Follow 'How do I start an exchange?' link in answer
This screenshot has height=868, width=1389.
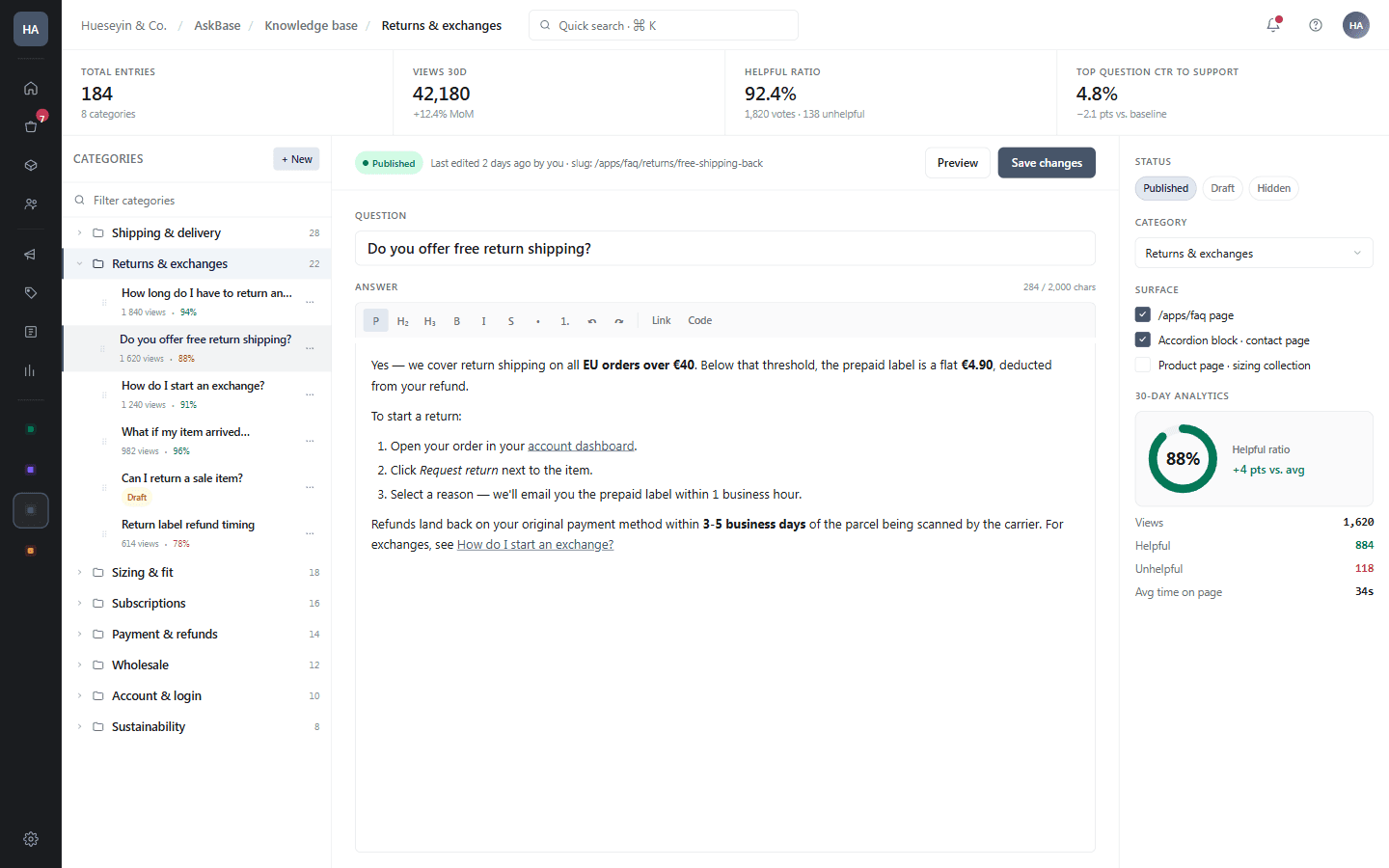(535, 544)
